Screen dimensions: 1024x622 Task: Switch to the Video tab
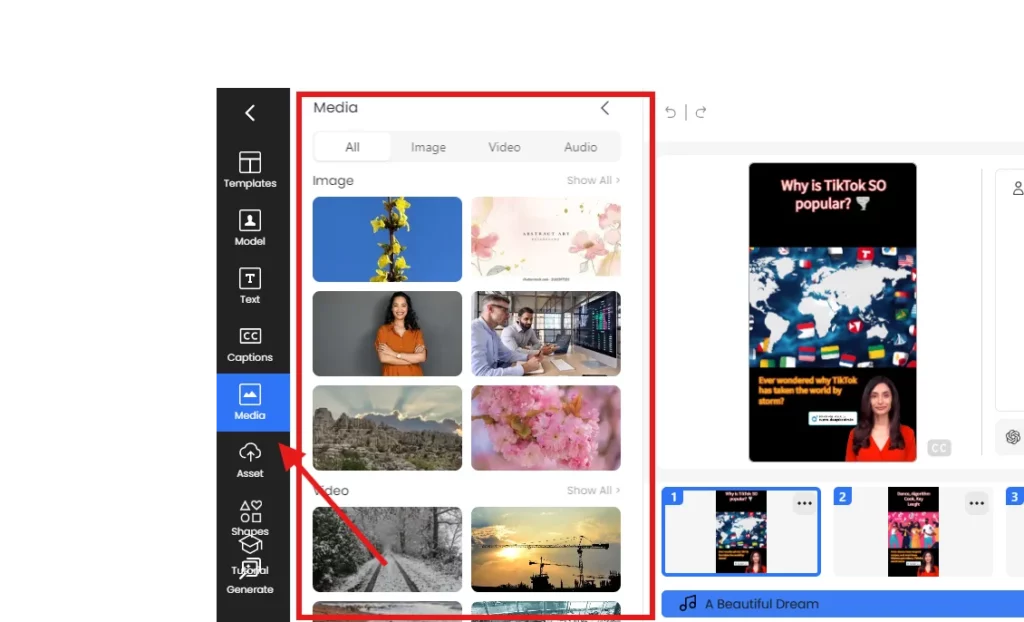pyautogui.click(x=504, y=147)
